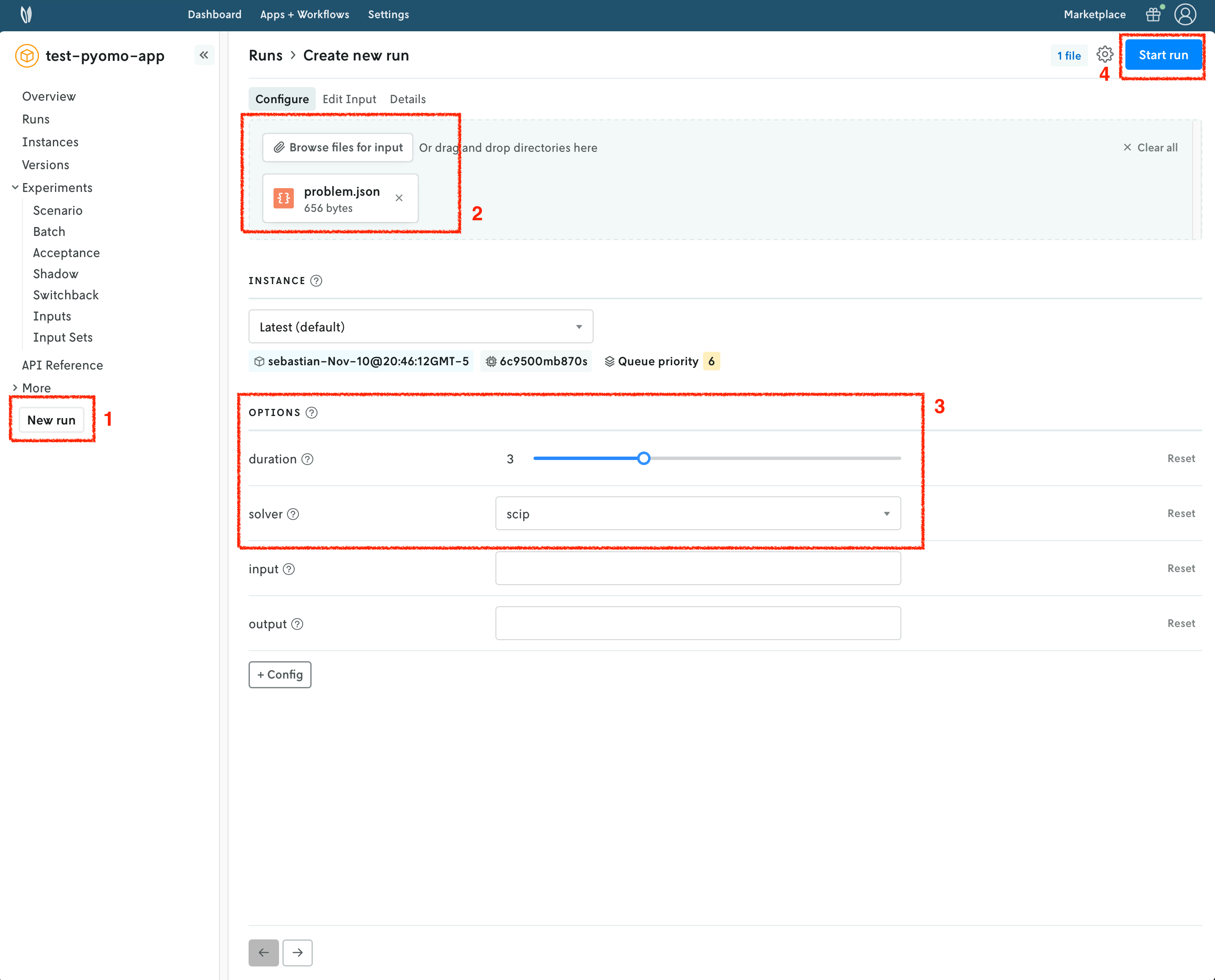Open the Details tab

pos(408,99)
